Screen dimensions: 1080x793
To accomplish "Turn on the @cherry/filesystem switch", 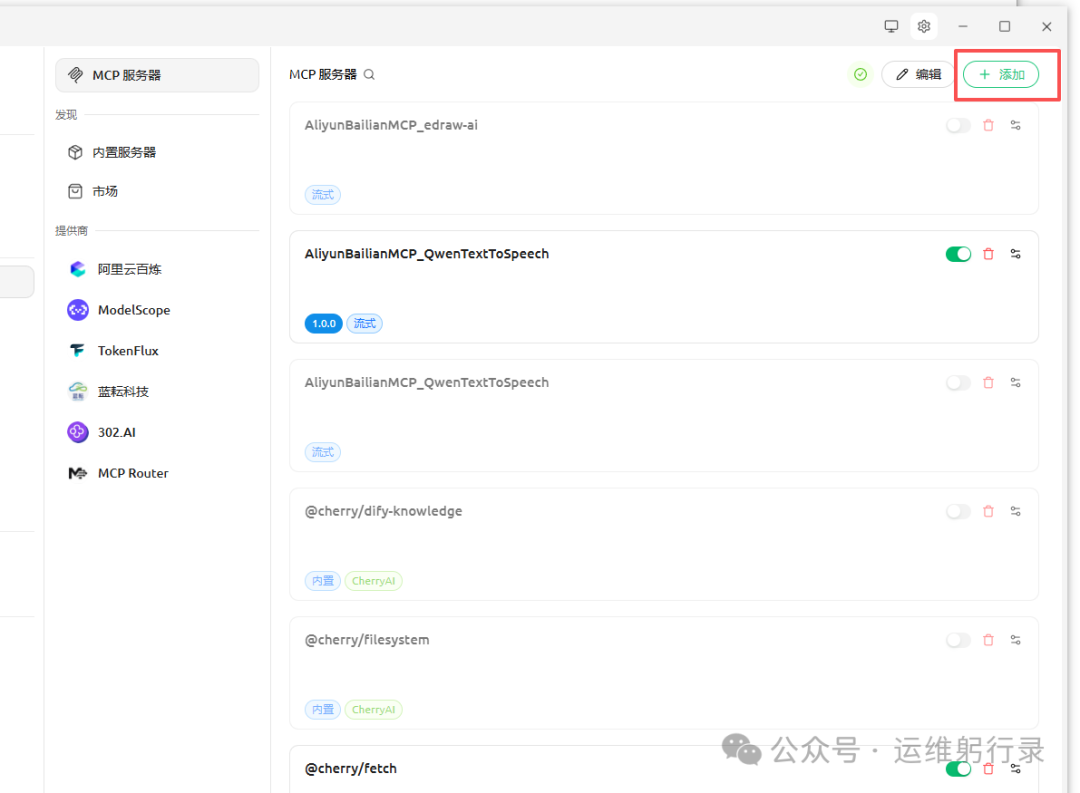I will (958, 640).
